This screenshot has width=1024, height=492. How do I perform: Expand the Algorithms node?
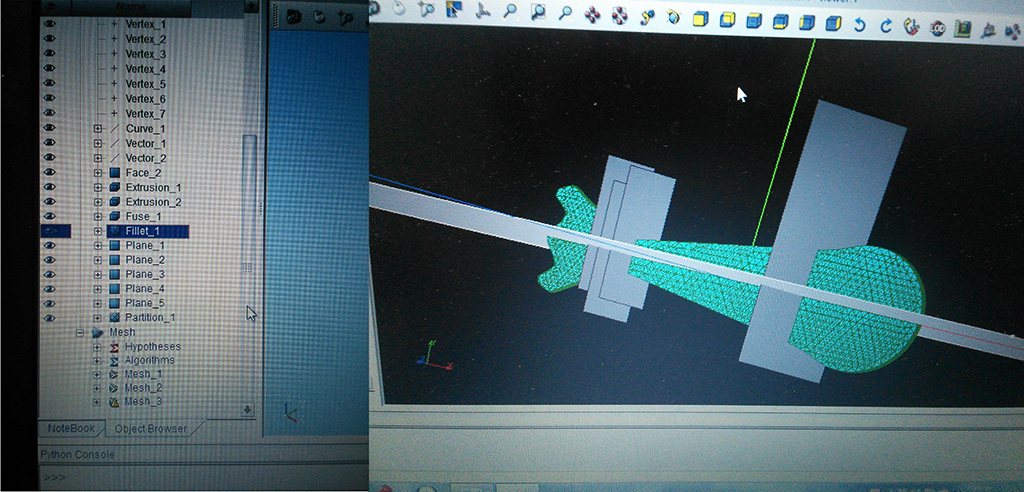pos(97,361)
